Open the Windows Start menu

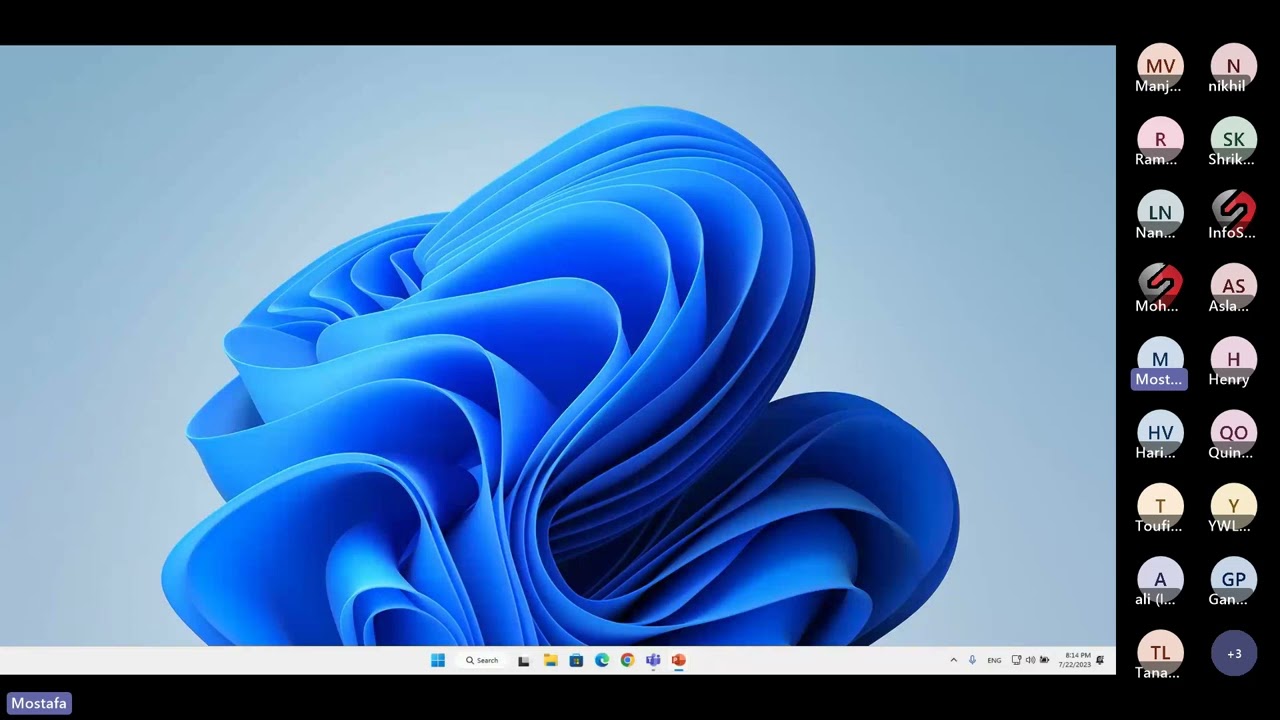click(438, 660)
